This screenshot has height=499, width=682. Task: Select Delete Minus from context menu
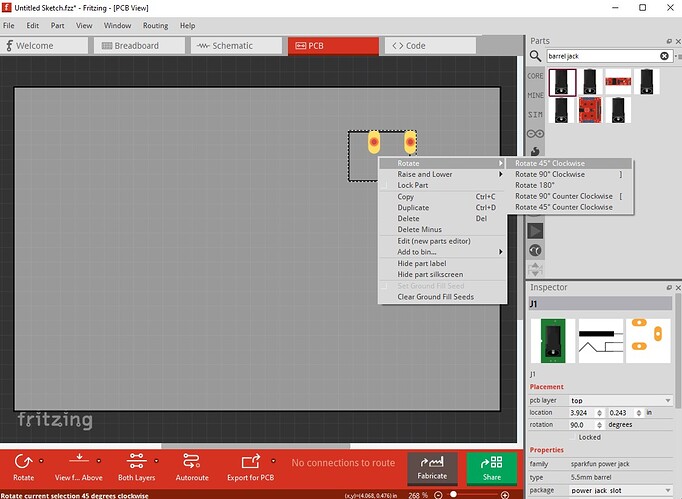tap(441, 229)
